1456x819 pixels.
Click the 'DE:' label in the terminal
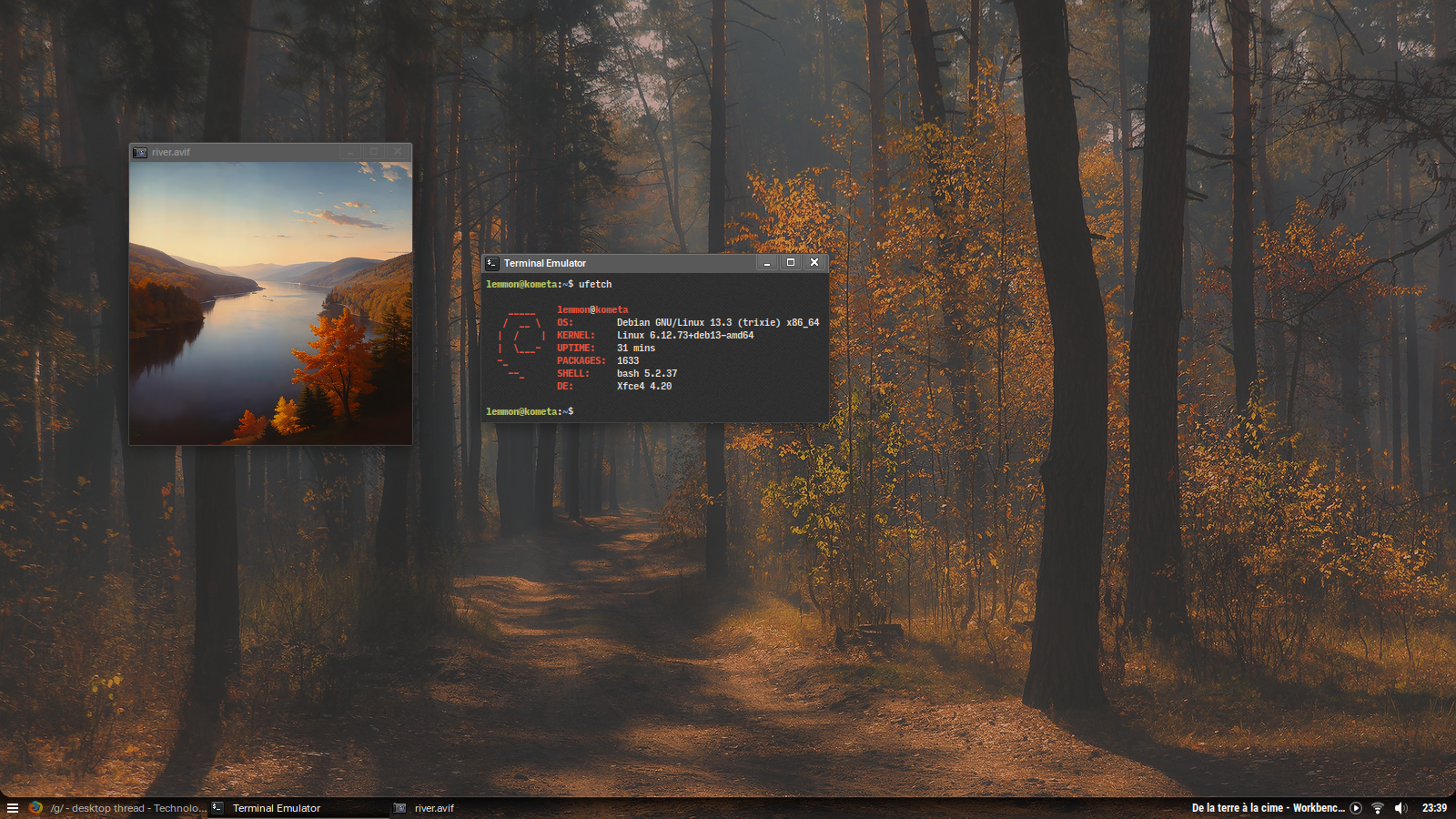coord(565,387)
